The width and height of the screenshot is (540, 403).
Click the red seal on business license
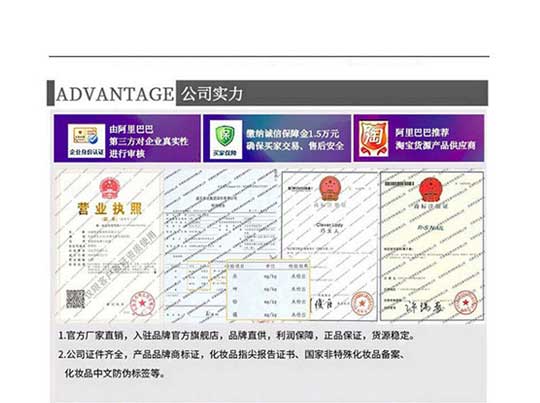click(x=142, y=304)
